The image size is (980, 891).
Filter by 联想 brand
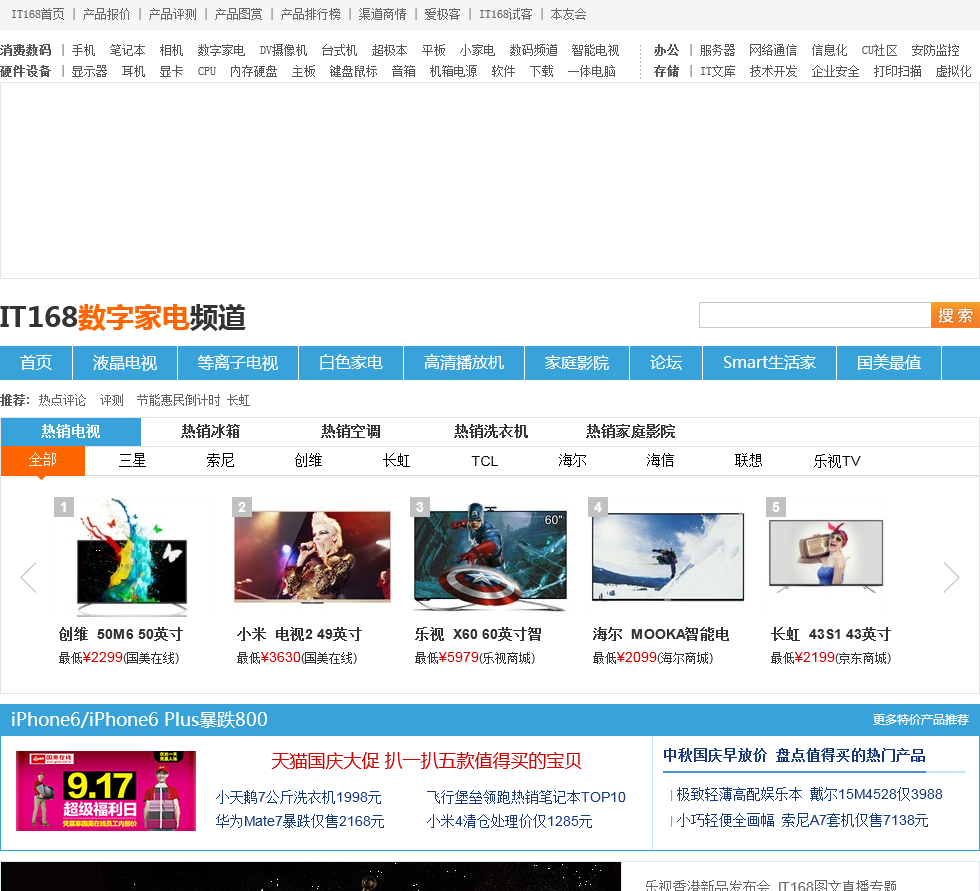click(x=748, y=461)
